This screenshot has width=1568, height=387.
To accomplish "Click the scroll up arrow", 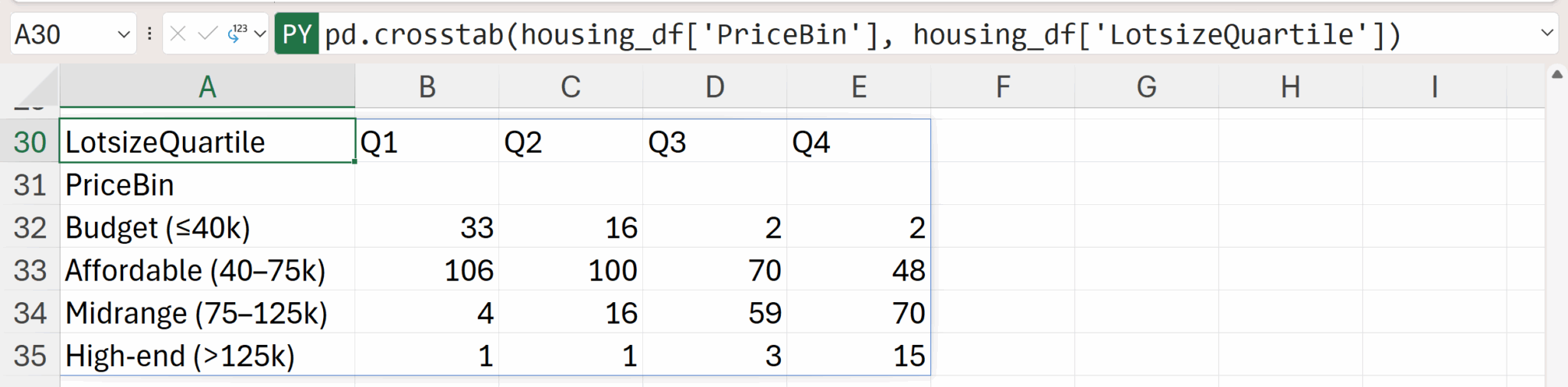I will point(1557,74).
